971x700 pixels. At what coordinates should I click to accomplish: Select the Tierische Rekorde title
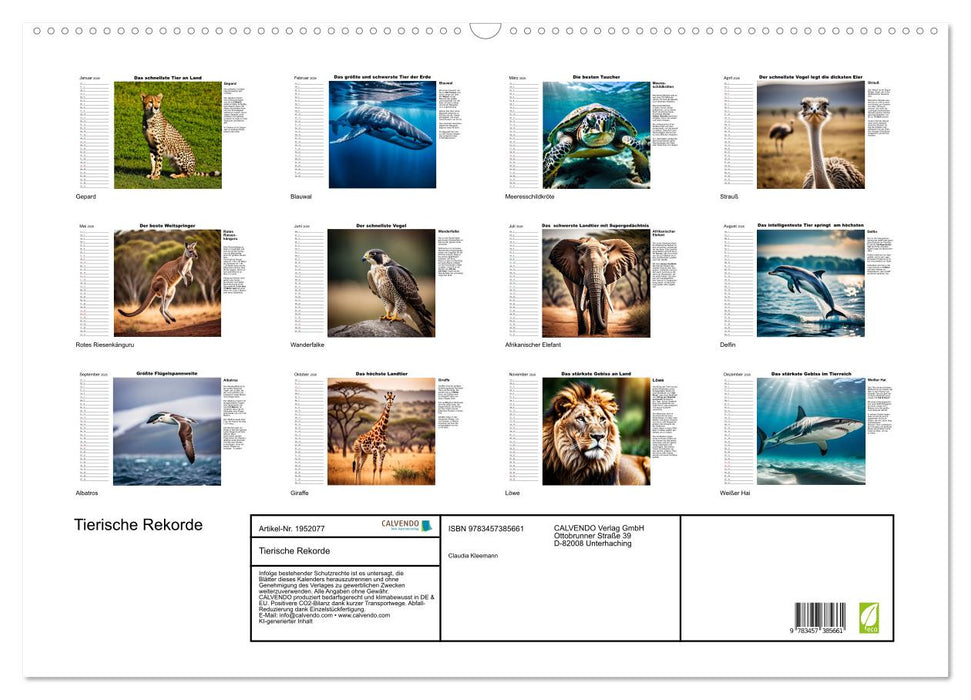coord(138,524)
